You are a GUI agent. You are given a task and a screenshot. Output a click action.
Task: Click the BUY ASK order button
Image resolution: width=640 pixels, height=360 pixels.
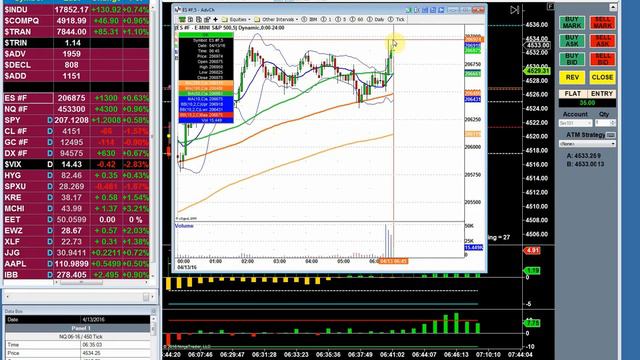[x=572, y=41]
